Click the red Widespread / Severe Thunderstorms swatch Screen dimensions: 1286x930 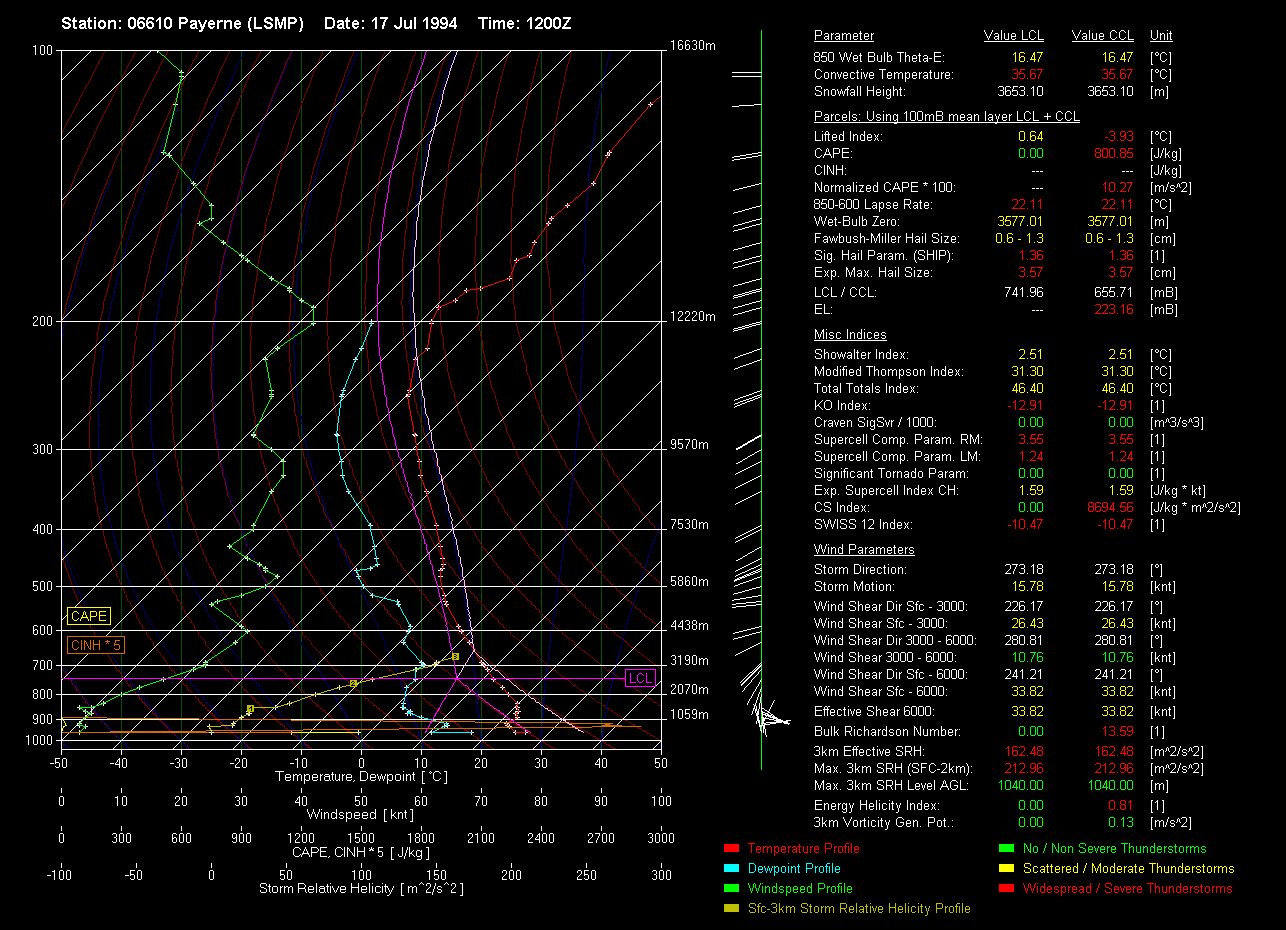click(x=1005, y=888)
